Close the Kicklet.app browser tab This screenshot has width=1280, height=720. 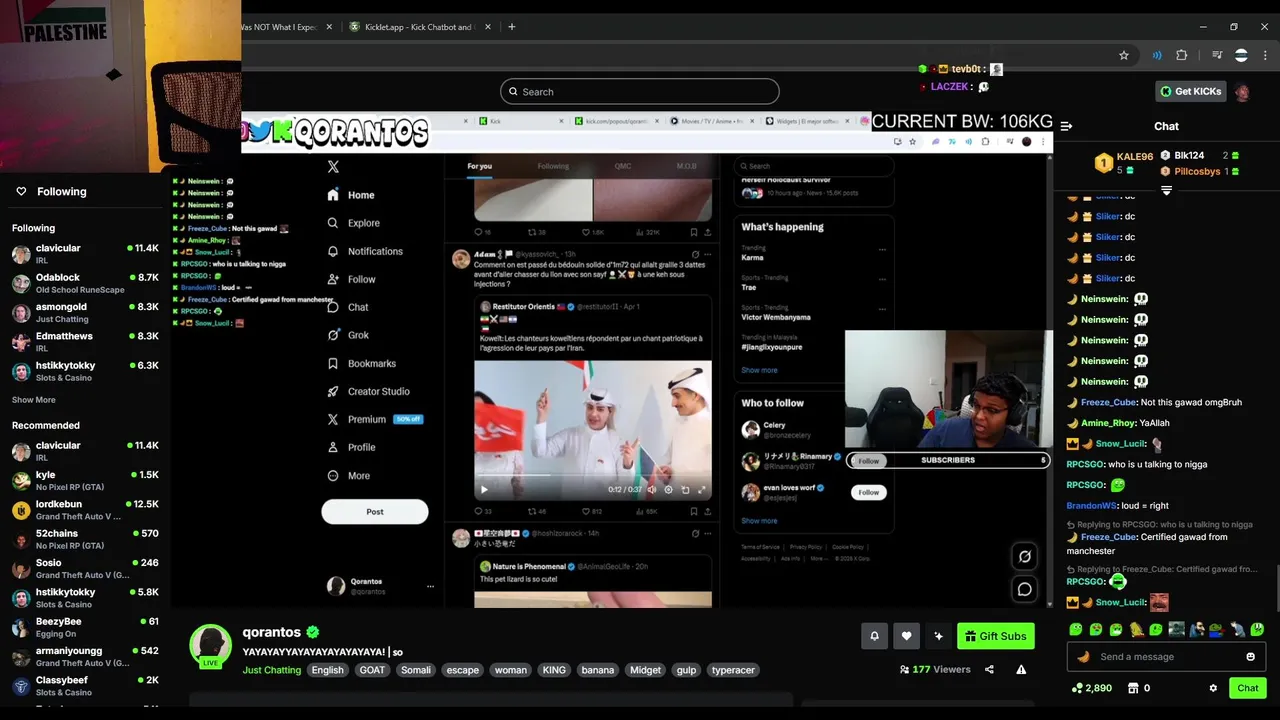tap(488, 27)
